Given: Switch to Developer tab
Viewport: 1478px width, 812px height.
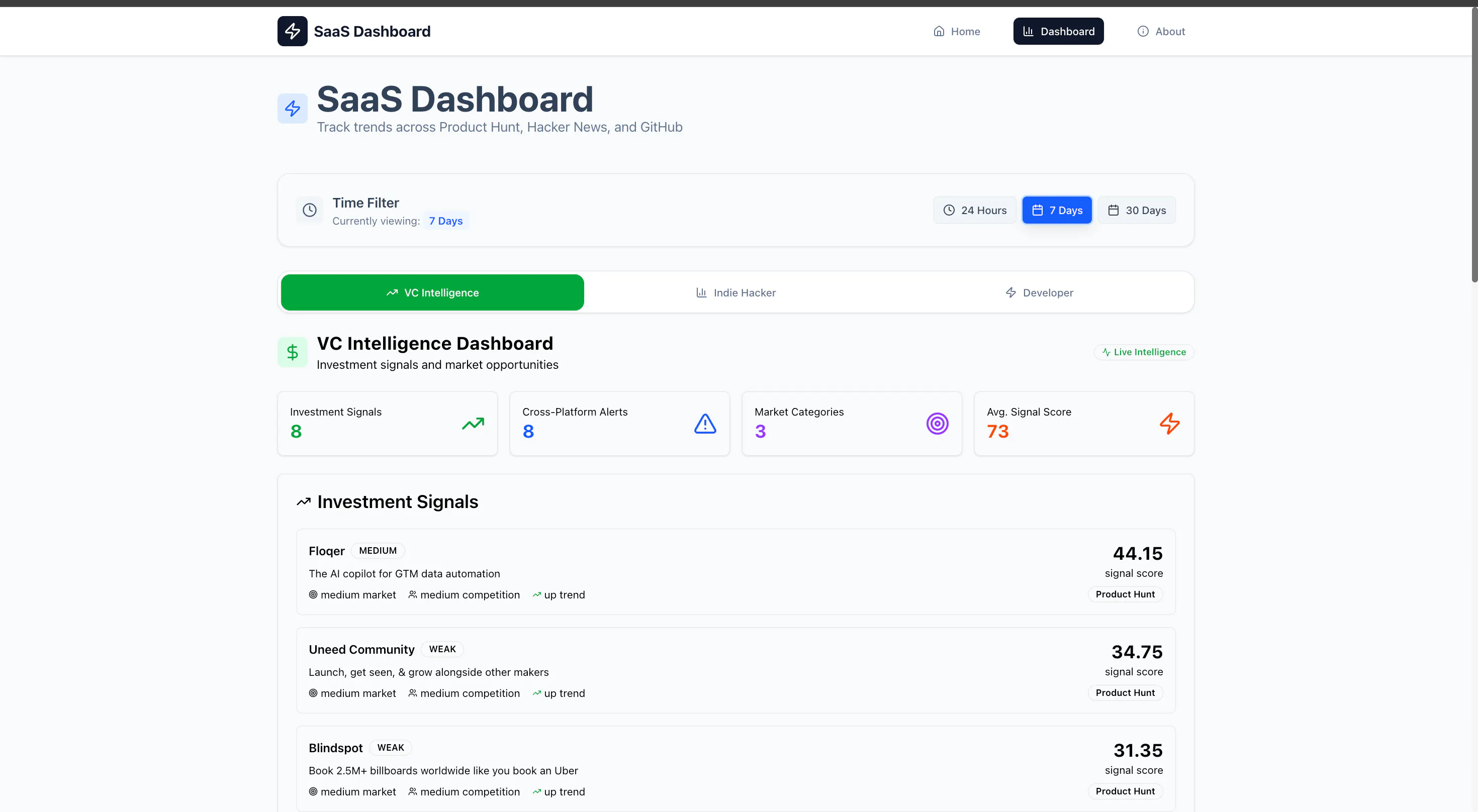Looking at the screenshot, I should click(1039, 292).
